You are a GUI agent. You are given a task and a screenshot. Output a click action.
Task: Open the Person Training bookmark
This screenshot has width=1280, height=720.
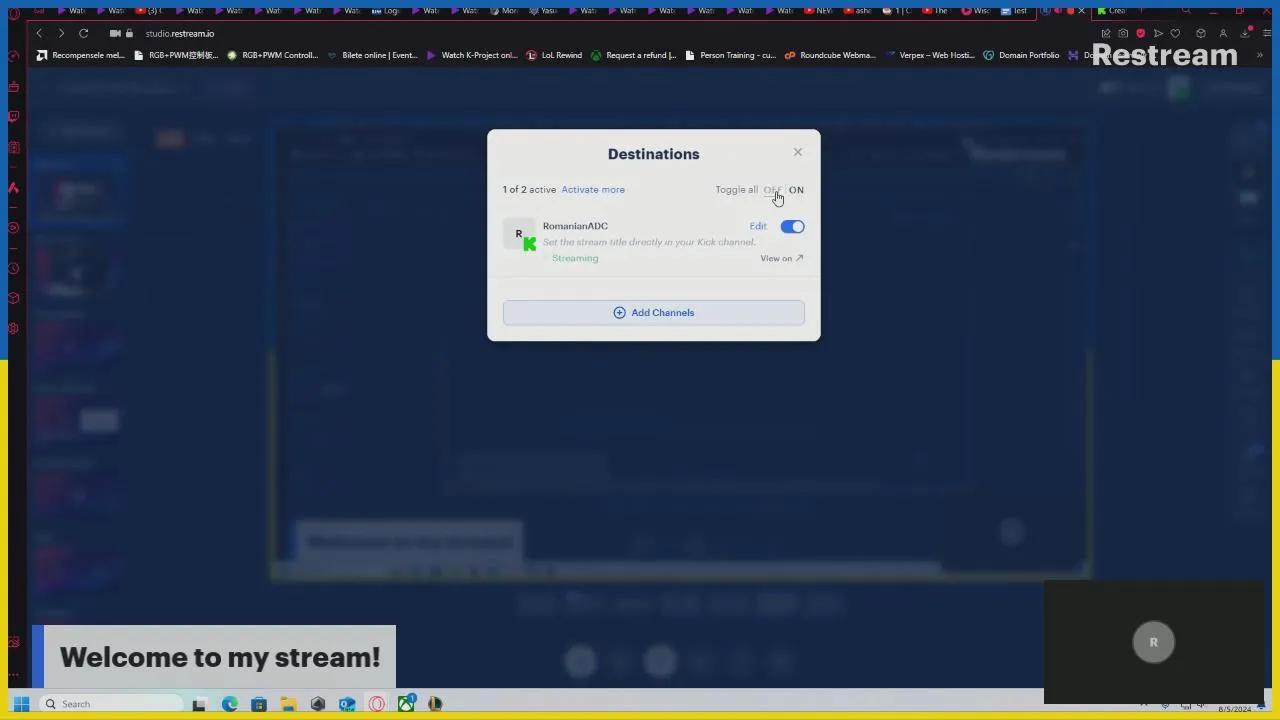pos(730,56)
